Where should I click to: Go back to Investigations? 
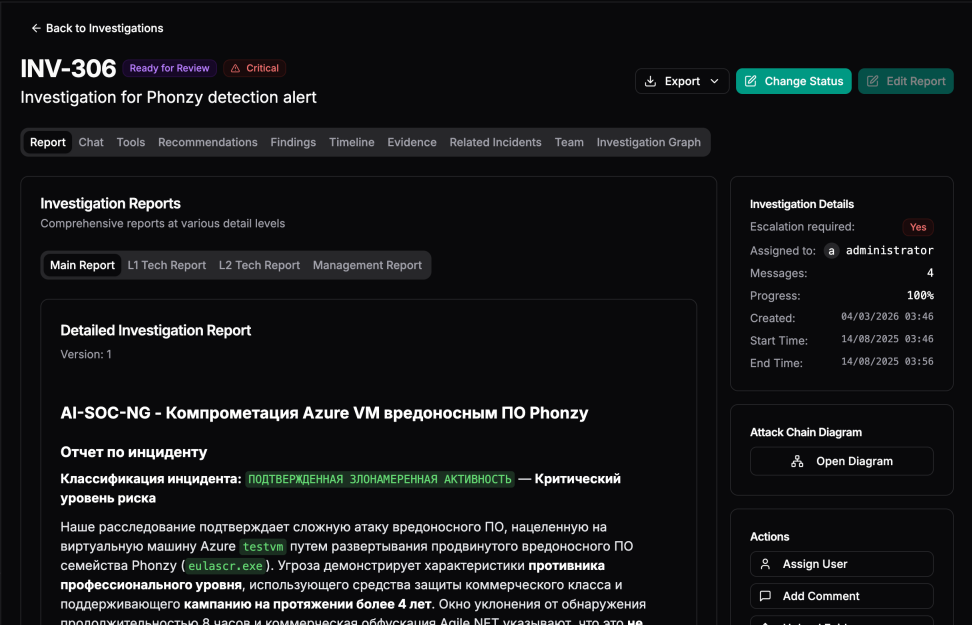tap(97, 28)
